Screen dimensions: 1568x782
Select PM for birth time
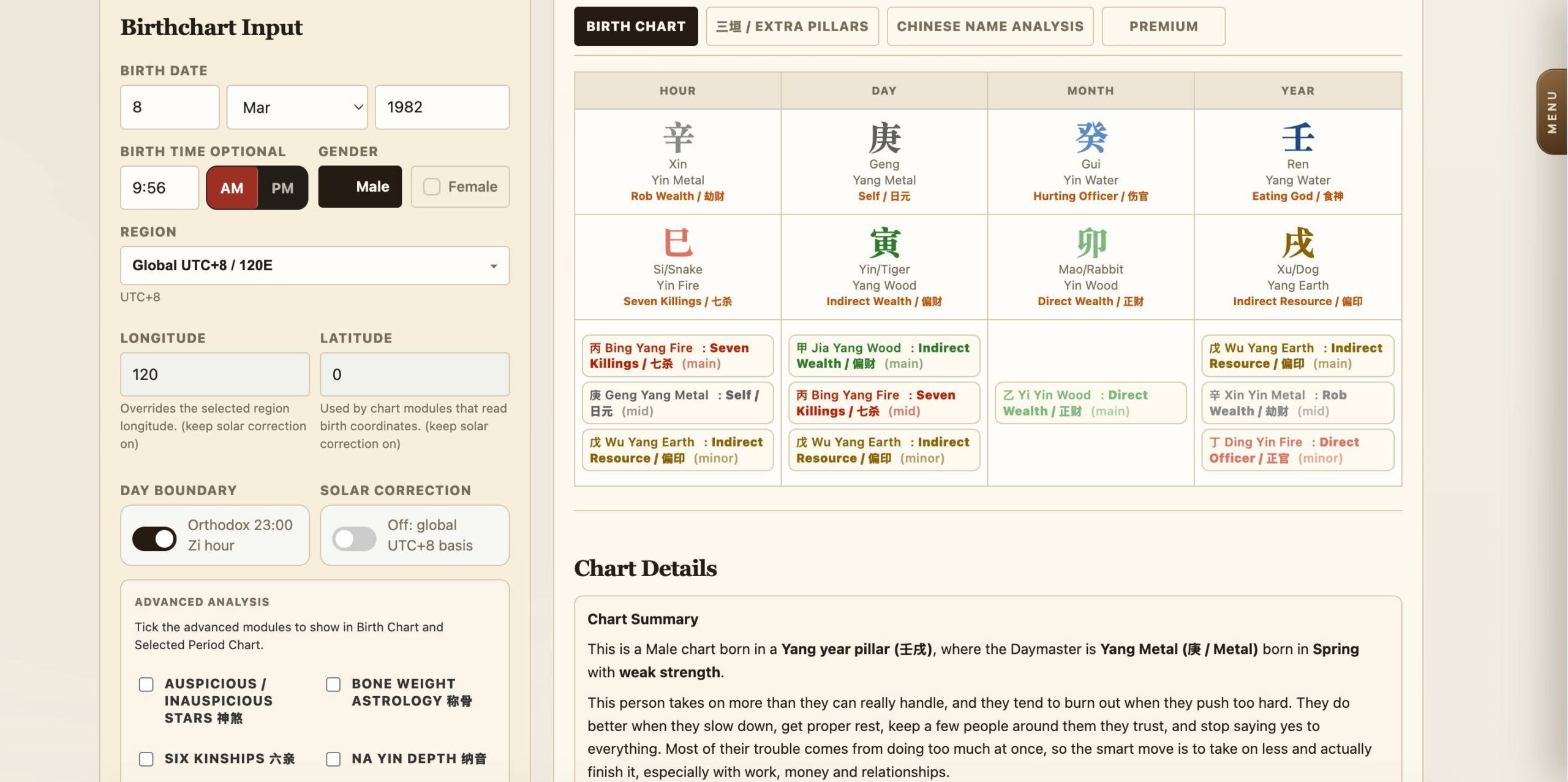282,188
